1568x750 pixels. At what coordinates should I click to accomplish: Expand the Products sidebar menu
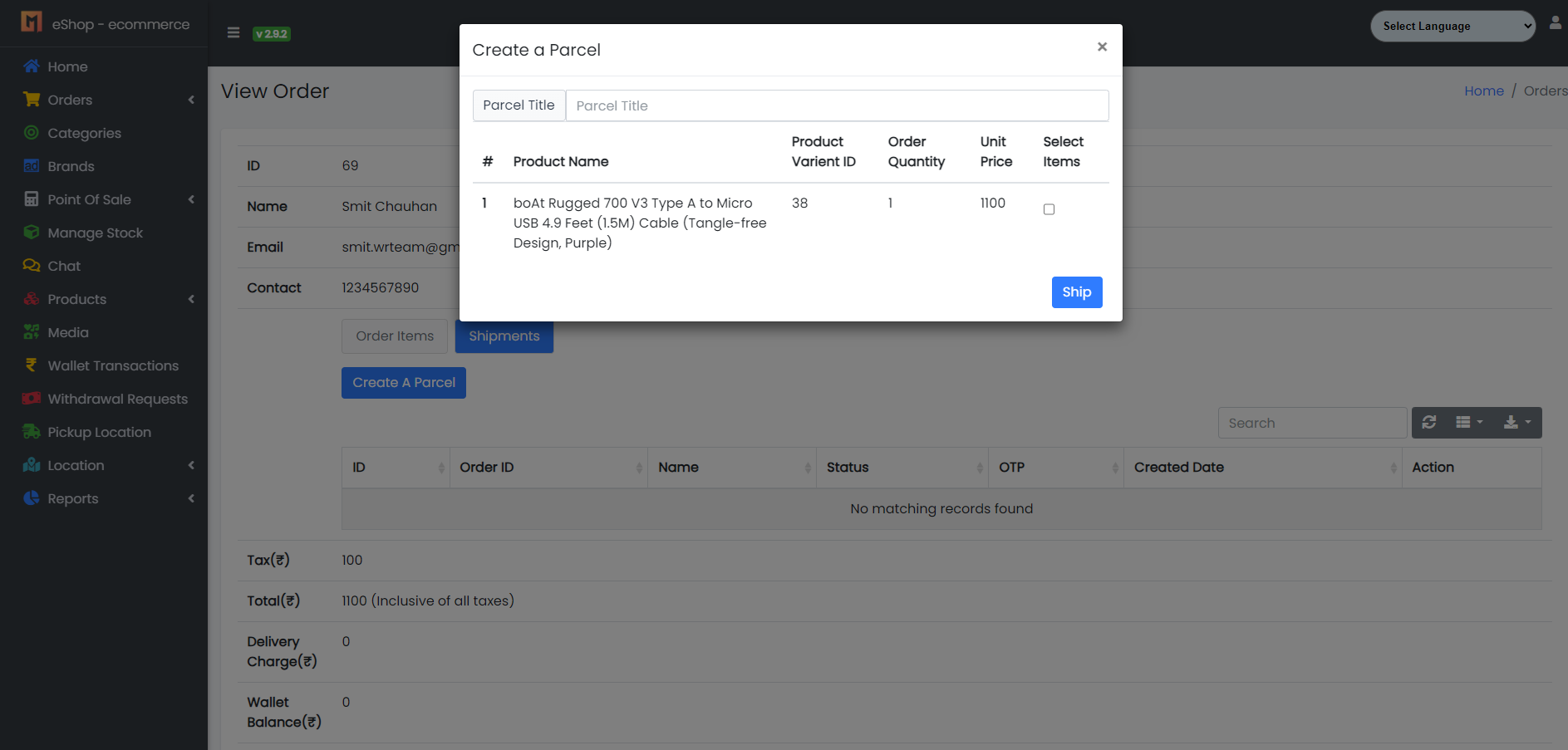coord(77,299)
